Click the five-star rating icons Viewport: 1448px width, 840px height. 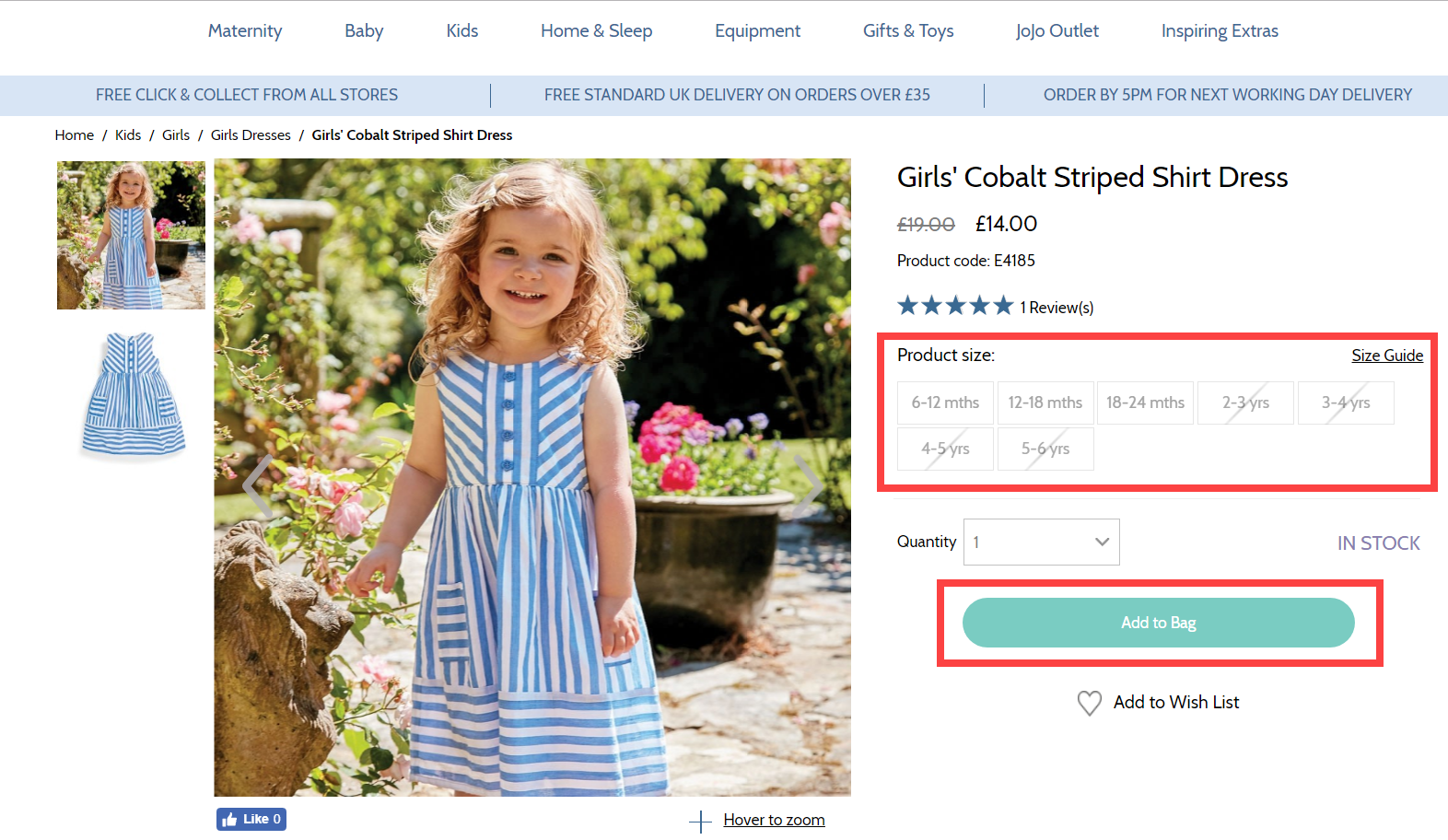click(955, 306)
